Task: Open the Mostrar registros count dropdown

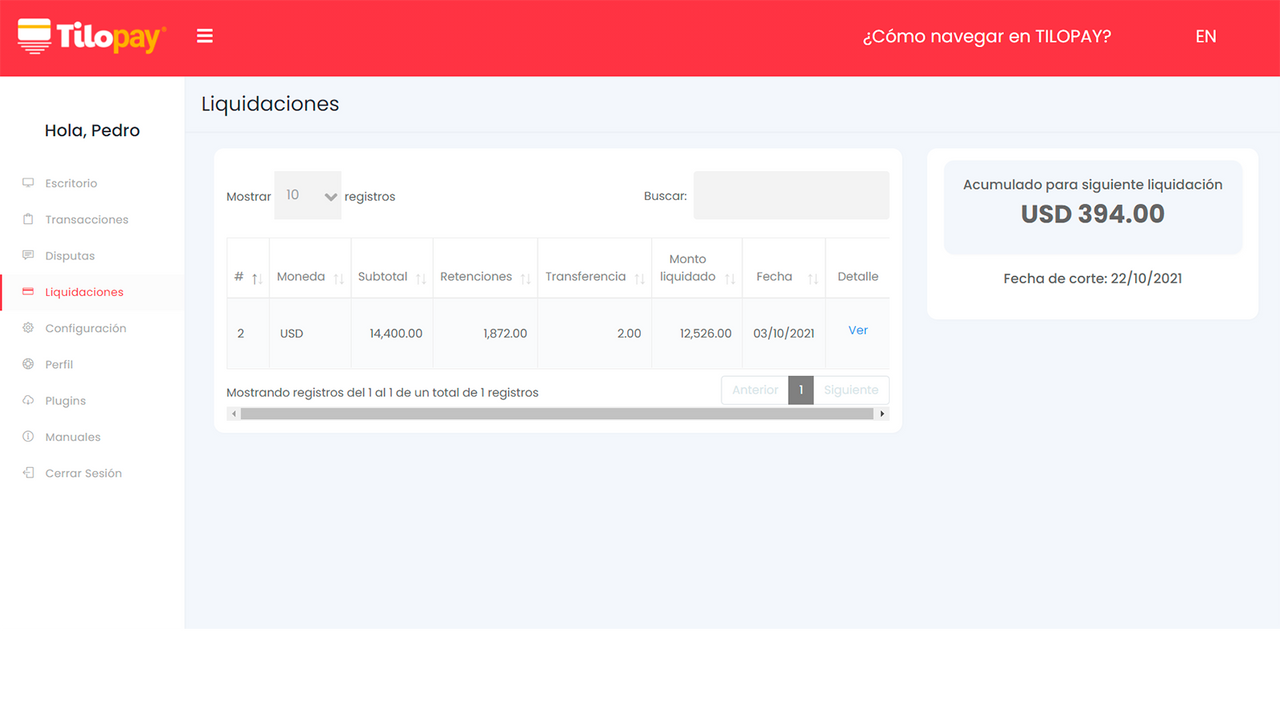Action: click(308, 195)
